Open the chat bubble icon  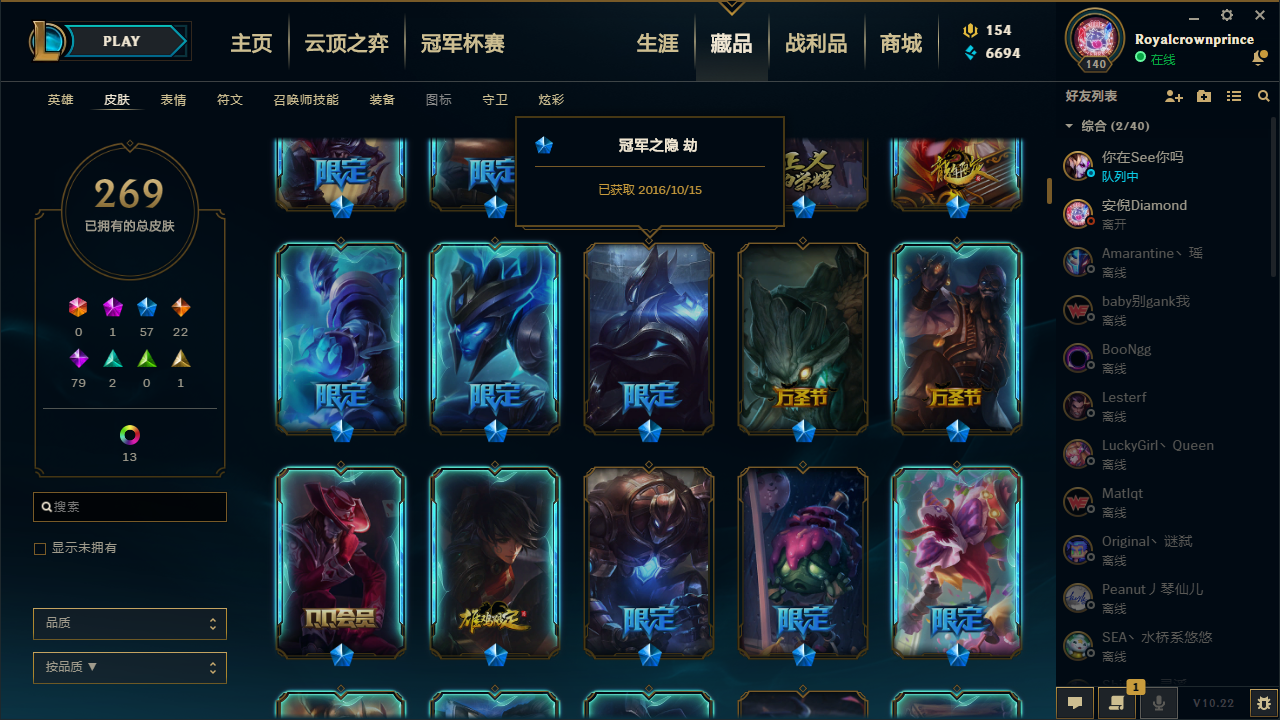point(1075,703)
